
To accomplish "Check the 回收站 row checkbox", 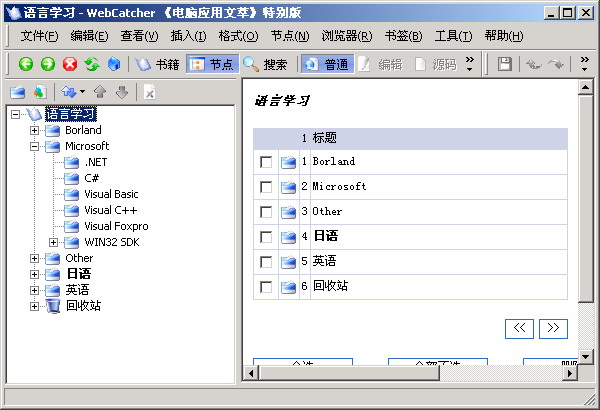I will coord(266,287).
